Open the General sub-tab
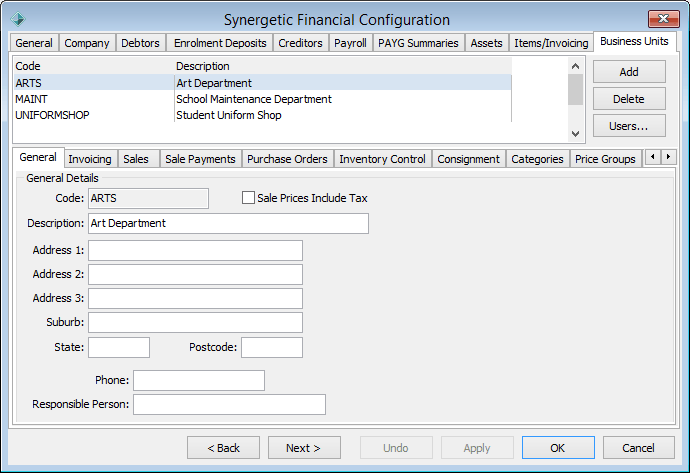The image size is (690, 473). tap(38, 157)
